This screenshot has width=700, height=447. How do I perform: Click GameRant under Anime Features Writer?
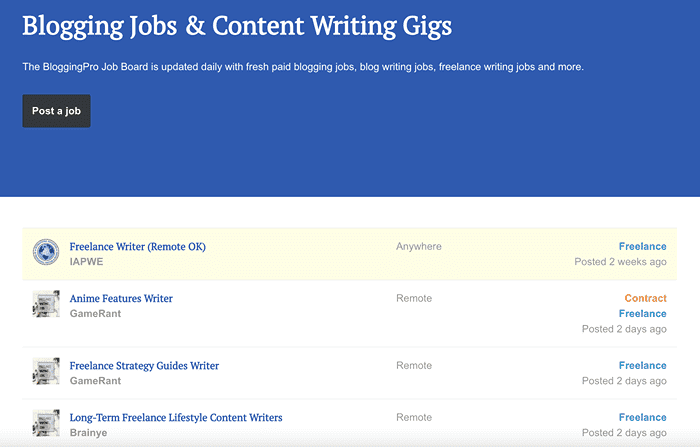coord(96,314)
